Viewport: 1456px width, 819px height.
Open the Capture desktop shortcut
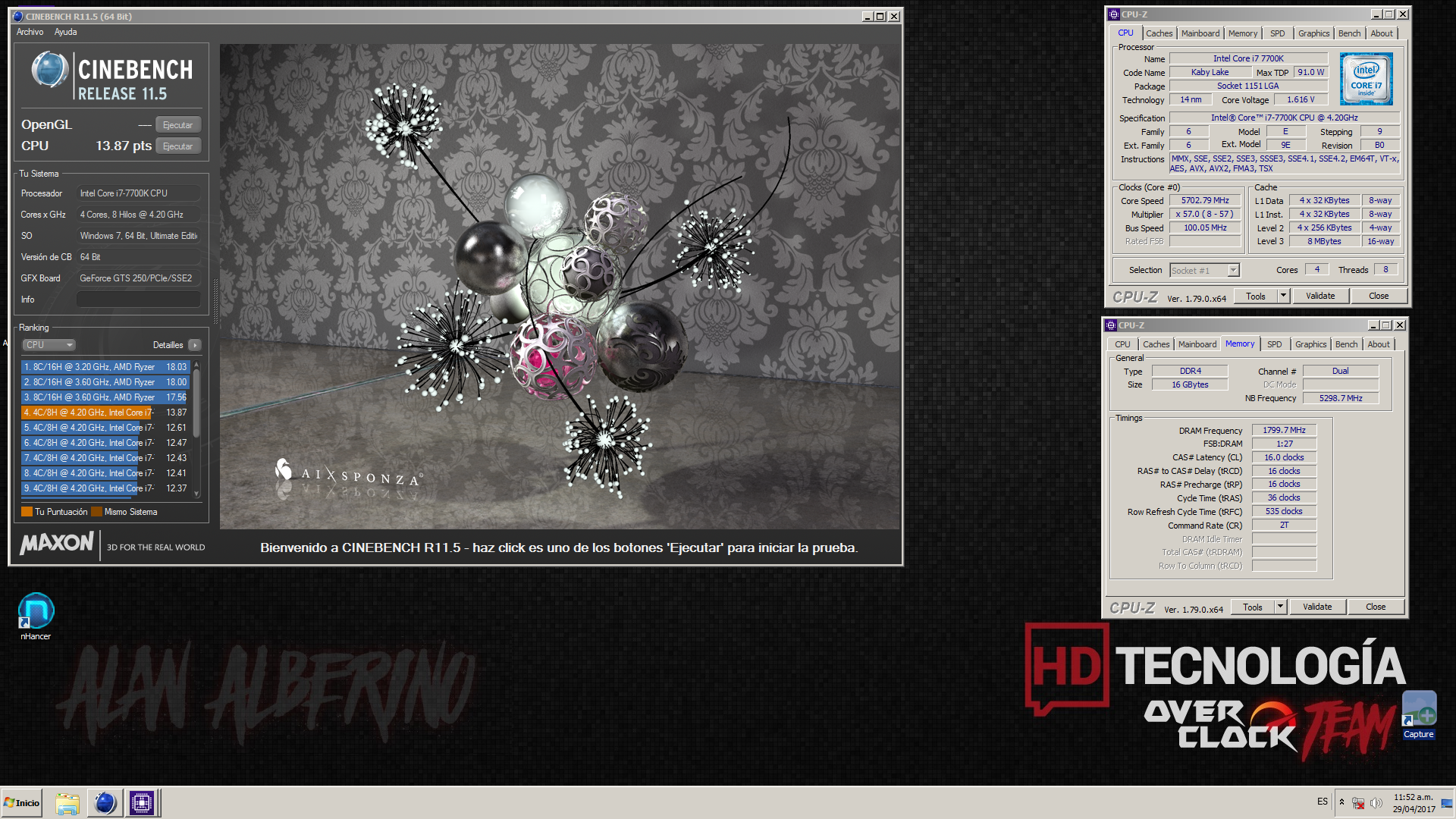tap(1418, 714)
